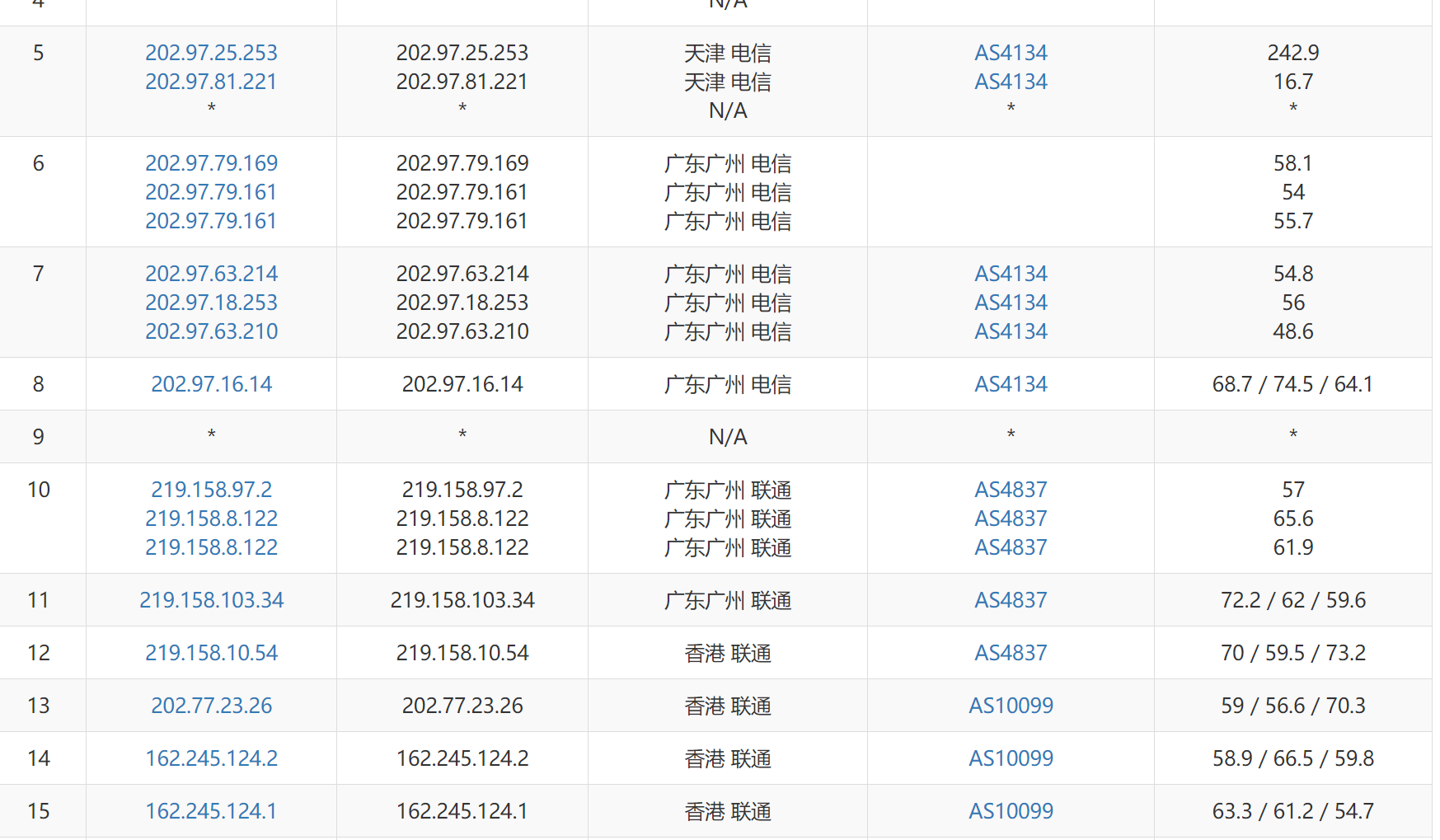Screen dimensions: 1440x840
Task: Open the 202.97.79.169 hyperlink in hop 6
Action: [x=211, y=163]
